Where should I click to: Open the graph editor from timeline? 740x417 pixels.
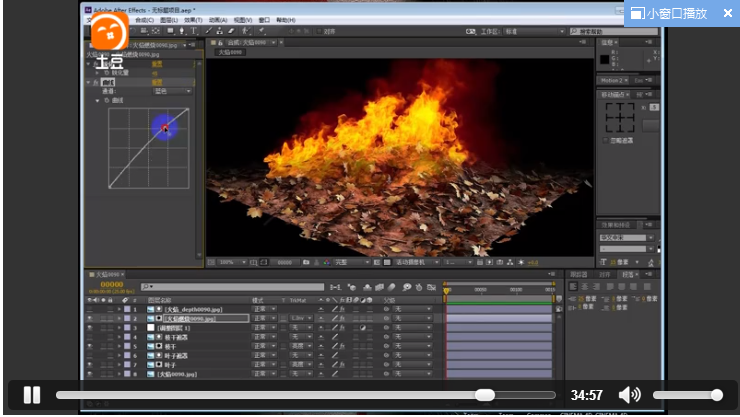[x=431, y=287]
